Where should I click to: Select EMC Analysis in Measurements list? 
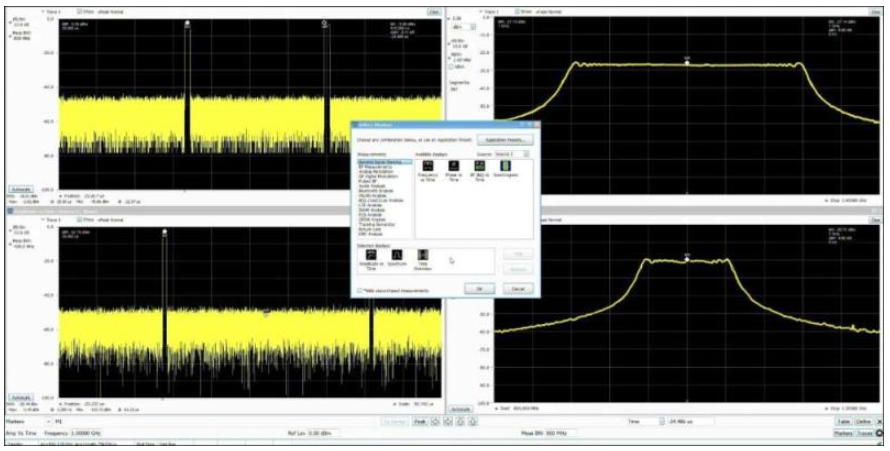370,234
